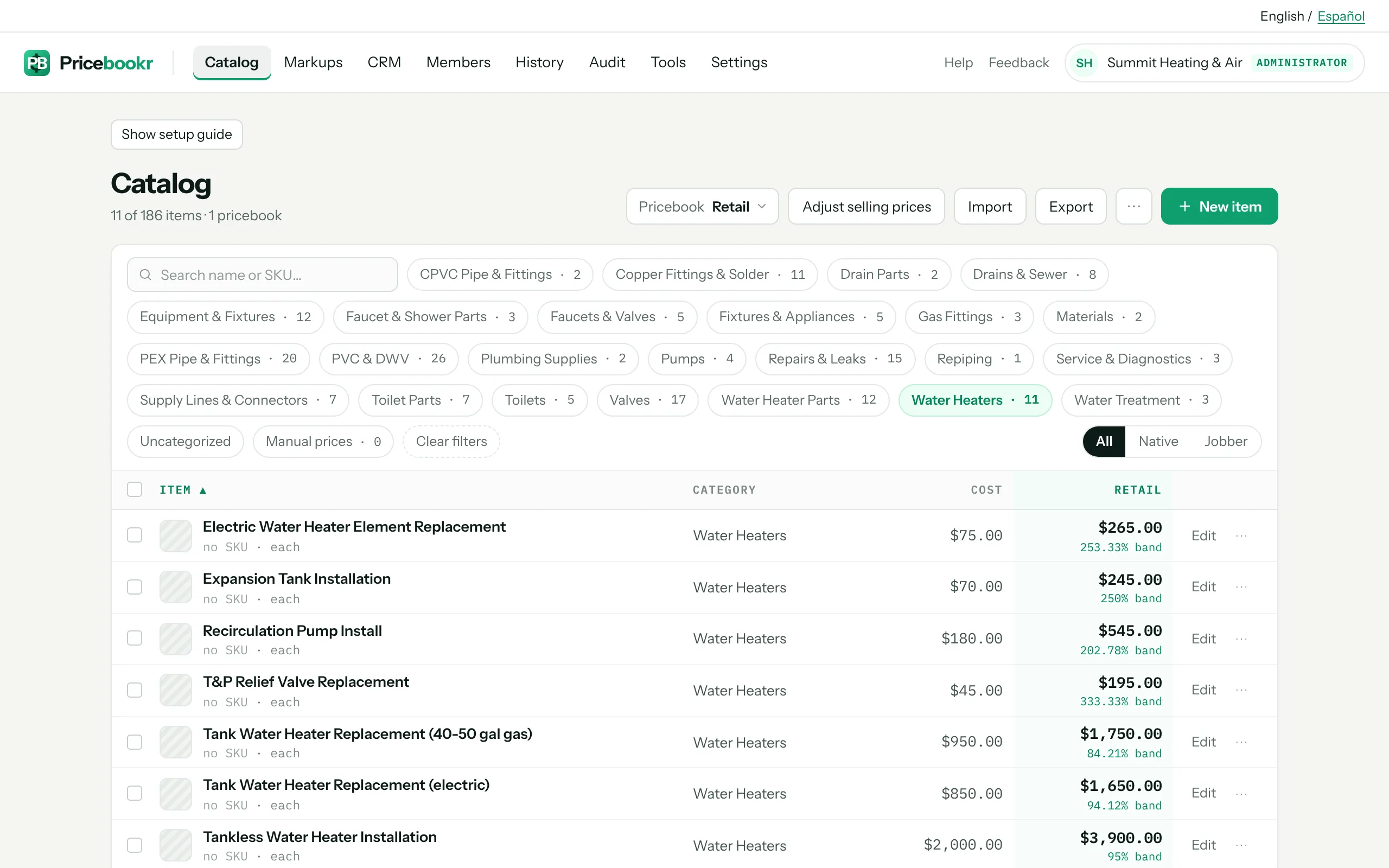Click the New item button
The height and width of the screenshot is (868, 1389).
pos(1219,206)
